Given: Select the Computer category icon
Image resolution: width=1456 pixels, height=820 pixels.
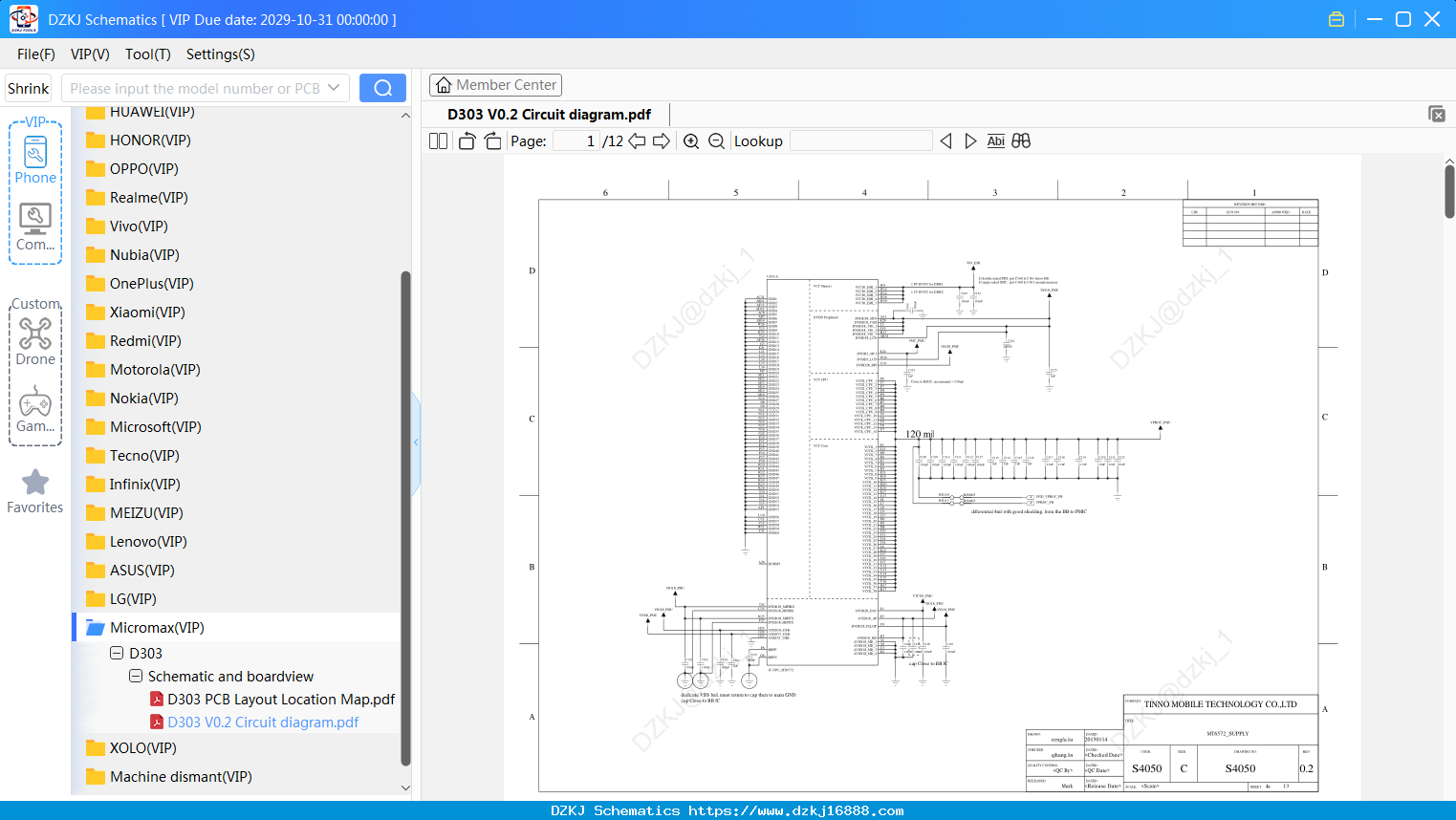Looking at the screenshot, I should (x=35, y=227).
